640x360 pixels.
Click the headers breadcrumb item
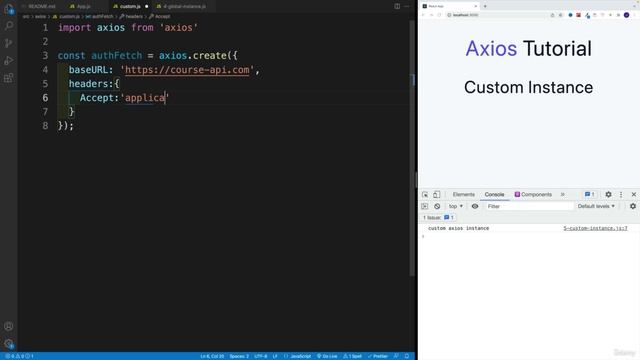click(131, 17)
